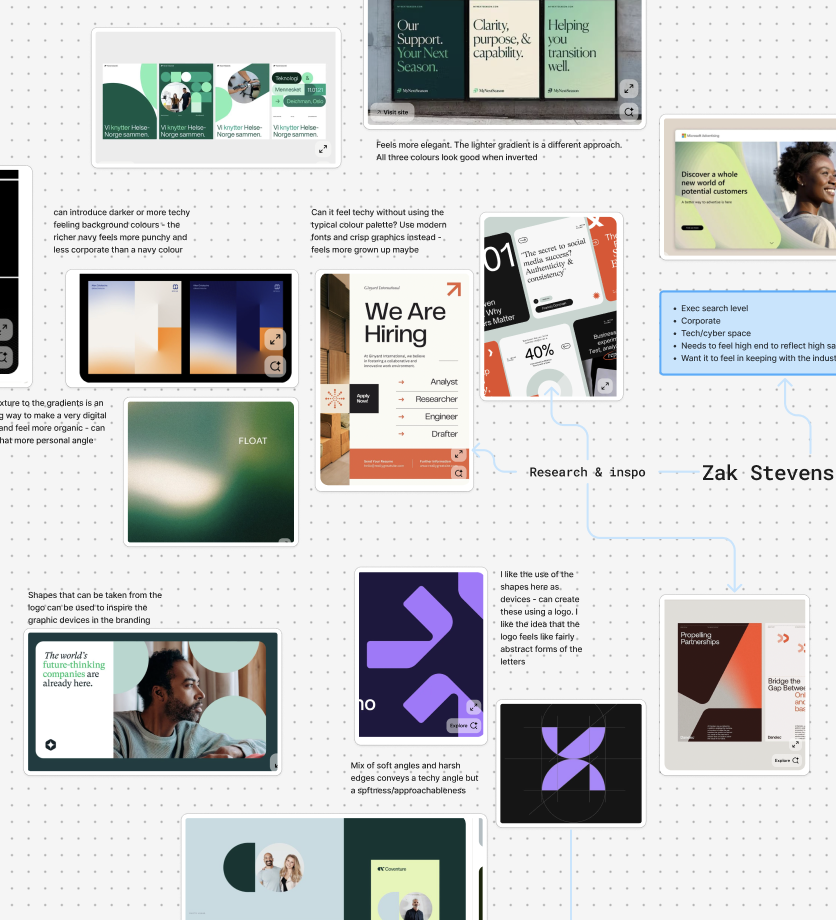Expand the billboard mockup card fullscreen
The width and height of the screenshot is (836, 920).
coord(629,89)
